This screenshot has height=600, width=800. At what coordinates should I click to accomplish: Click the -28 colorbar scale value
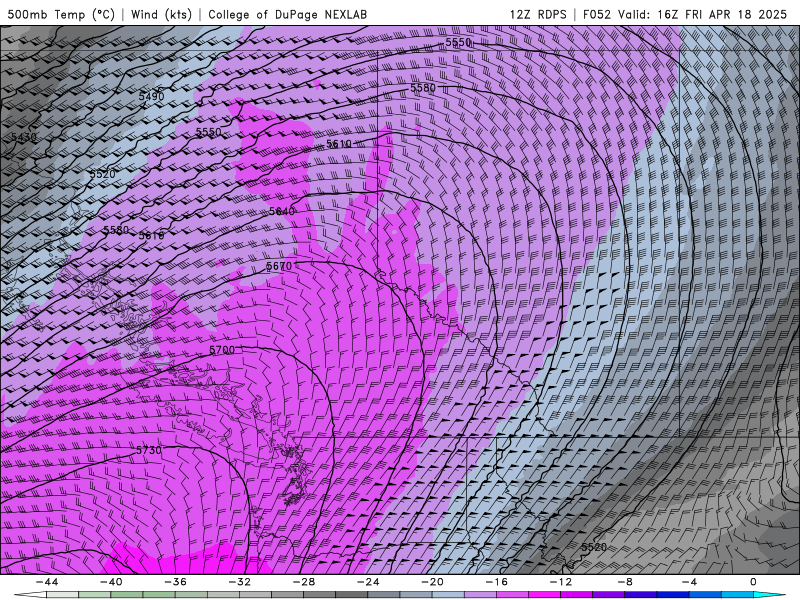point(304,582)
